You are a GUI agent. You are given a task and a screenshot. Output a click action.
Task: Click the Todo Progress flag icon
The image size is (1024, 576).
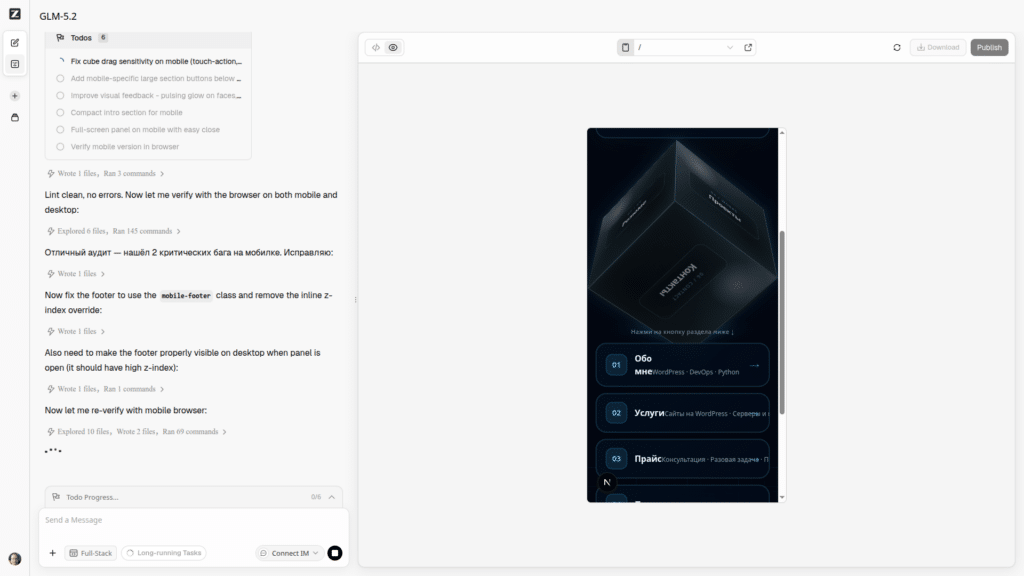click(x=56, y=497)
